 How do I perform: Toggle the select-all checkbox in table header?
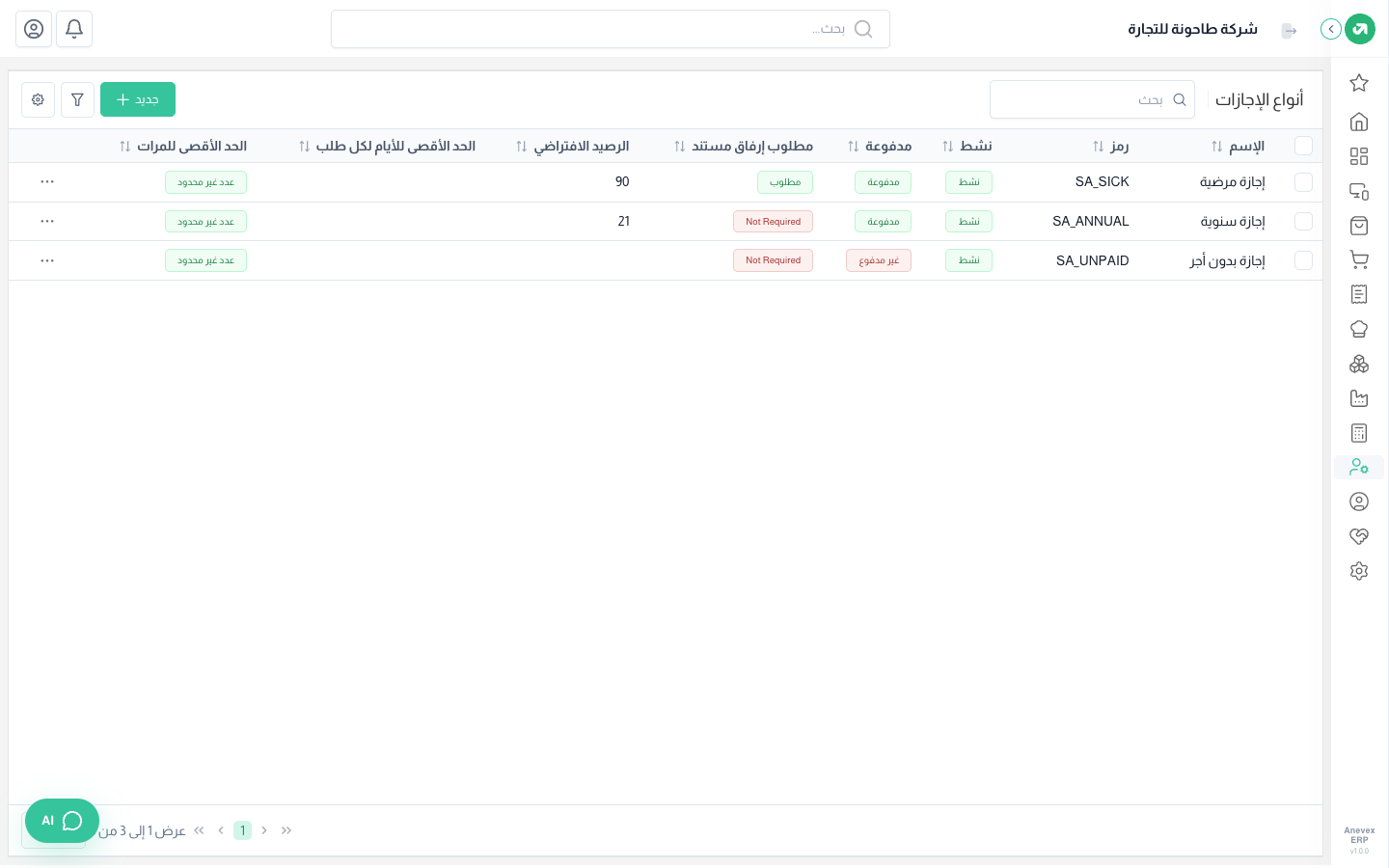pyautogui.click(x=1303, y=146)
